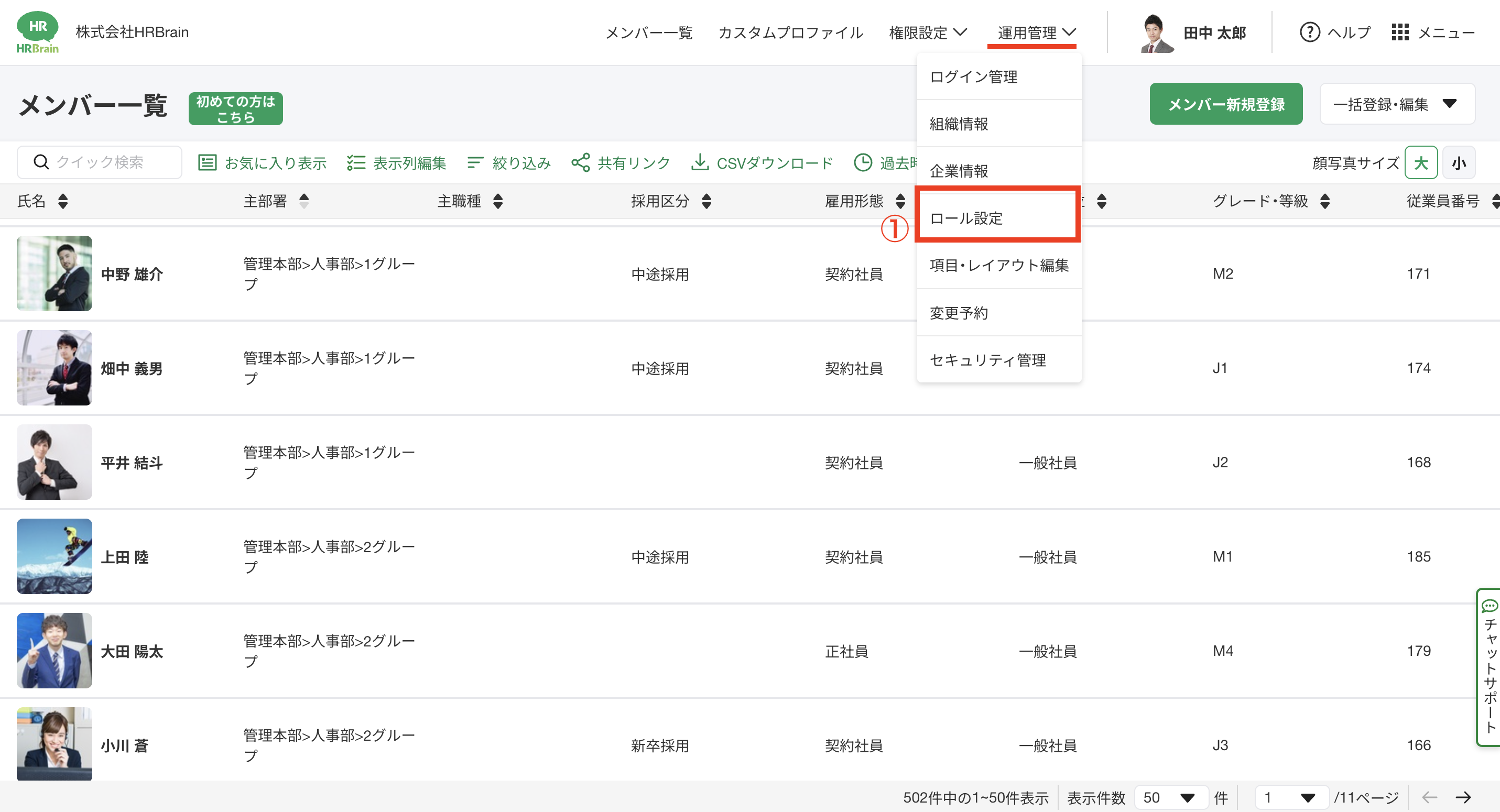Set face photo size to large (大)
1500x812 pixels.
point(1421,162)
